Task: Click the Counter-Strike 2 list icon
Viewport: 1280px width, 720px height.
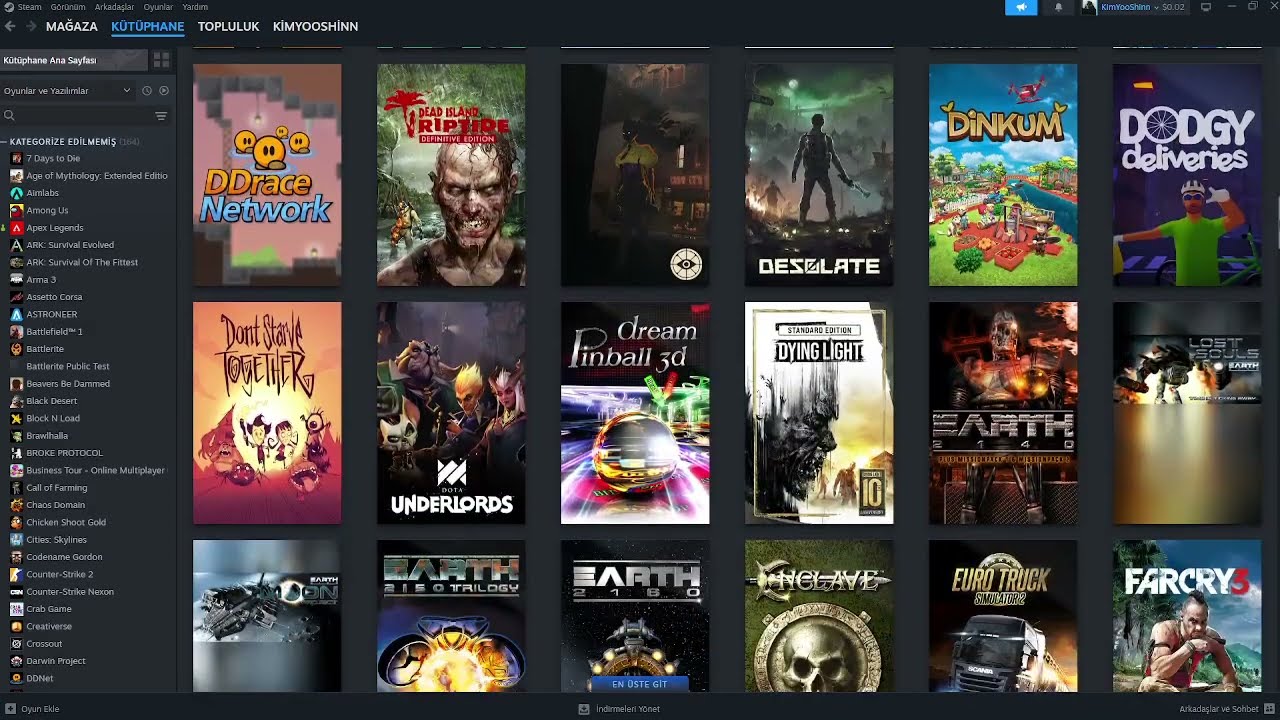Action: [x=16, y=574]
